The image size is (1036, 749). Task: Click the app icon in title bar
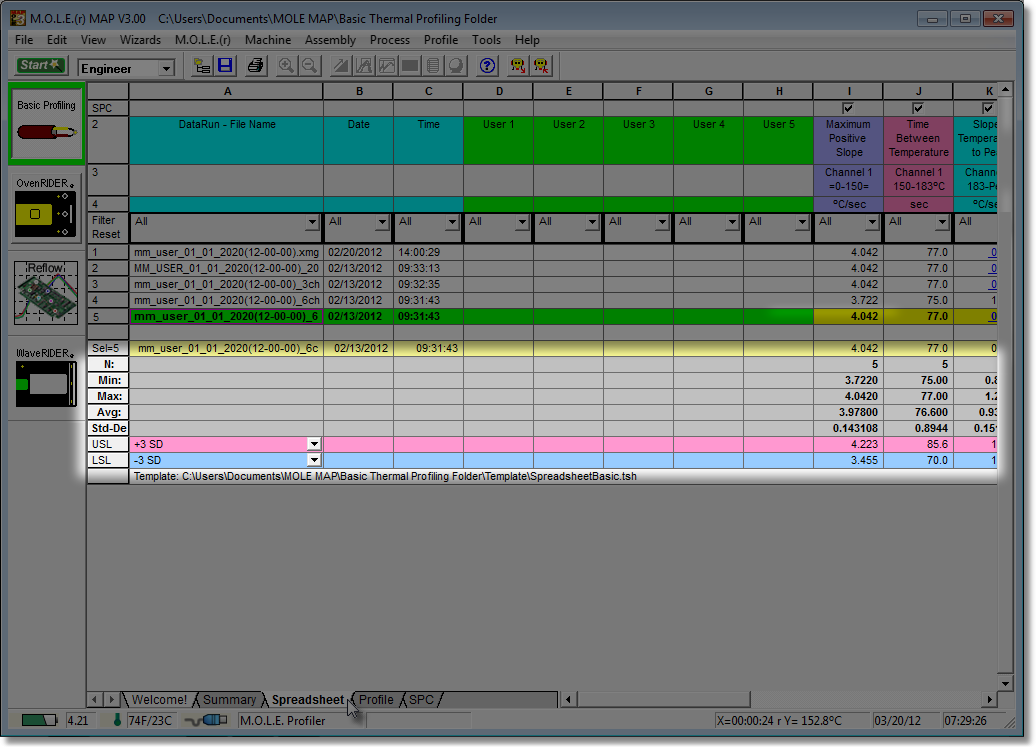[18, 18]
